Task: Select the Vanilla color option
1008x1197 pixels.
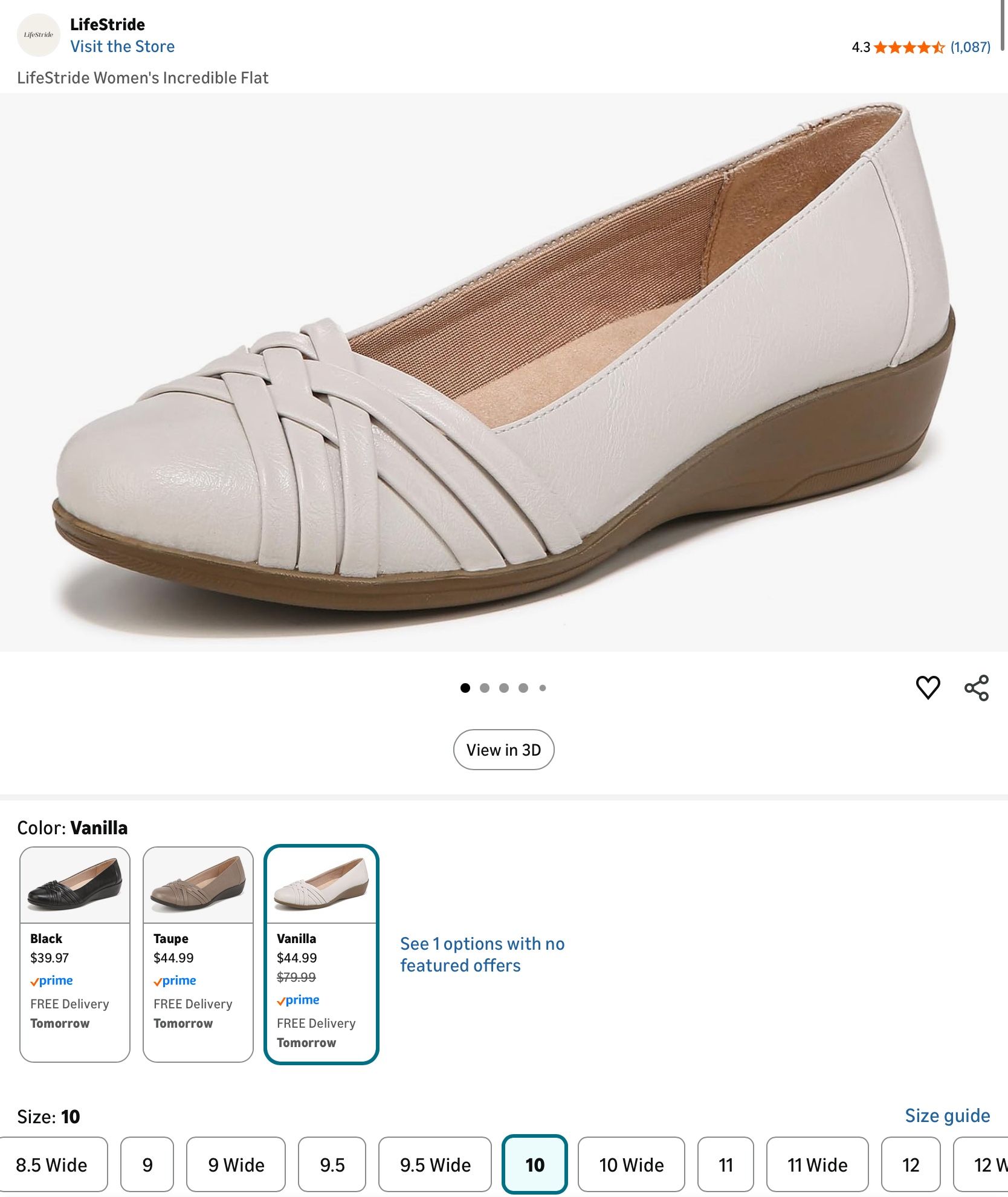Action: tap(321, 953)
